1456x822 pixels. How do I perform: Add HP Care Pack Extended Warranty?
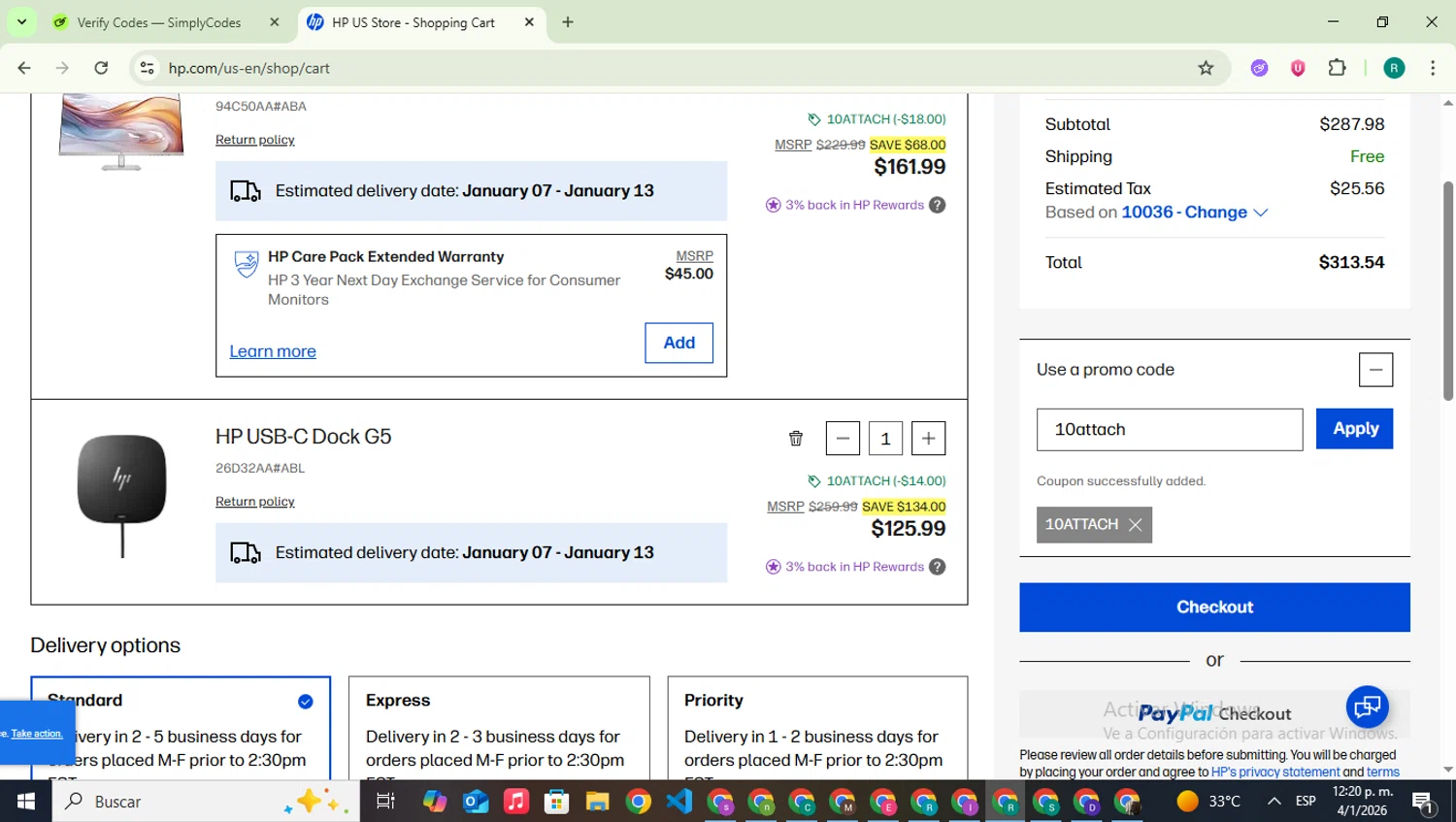(678, 343)
